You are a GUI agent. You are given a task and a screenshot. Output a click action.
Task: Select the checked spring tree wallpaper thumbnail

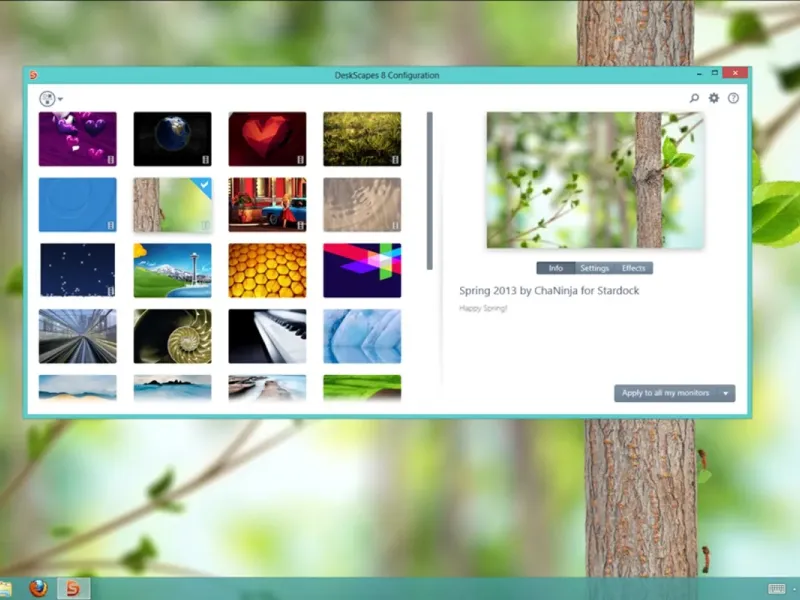click(x=172, y=205)
